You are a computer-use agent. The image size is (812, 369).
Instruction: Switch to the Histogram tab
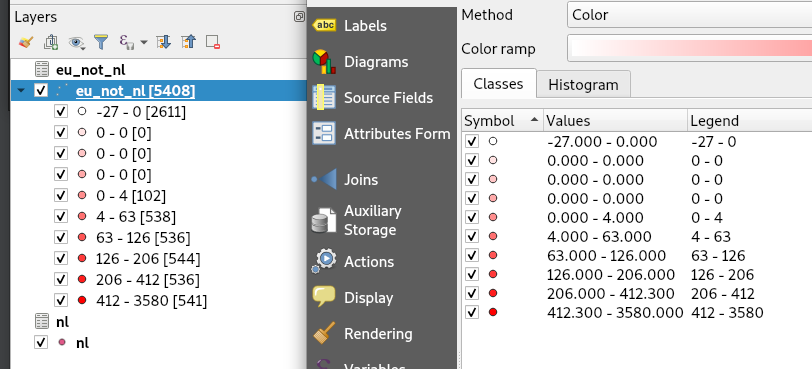click(x=583, y=84)
